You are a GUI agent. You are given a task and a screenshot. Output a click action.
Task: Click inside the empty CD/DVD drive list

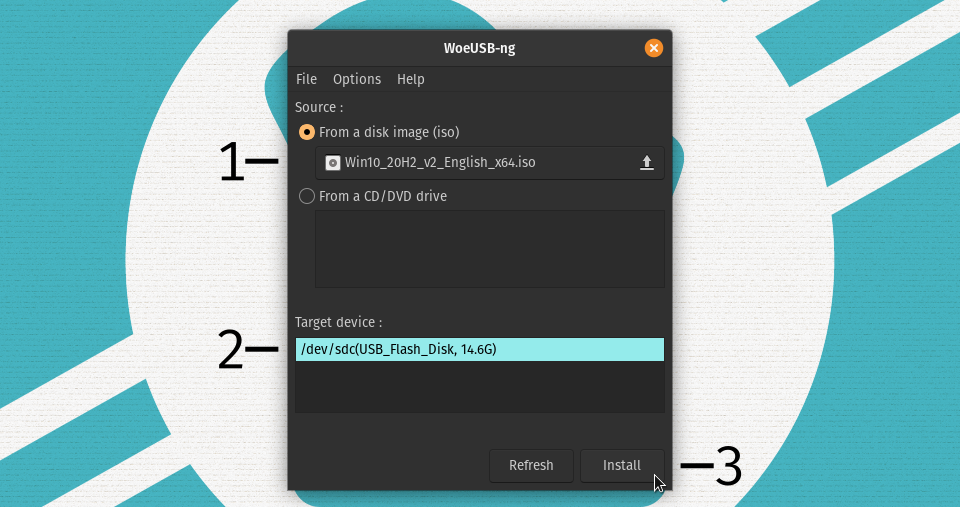point(489,248)
